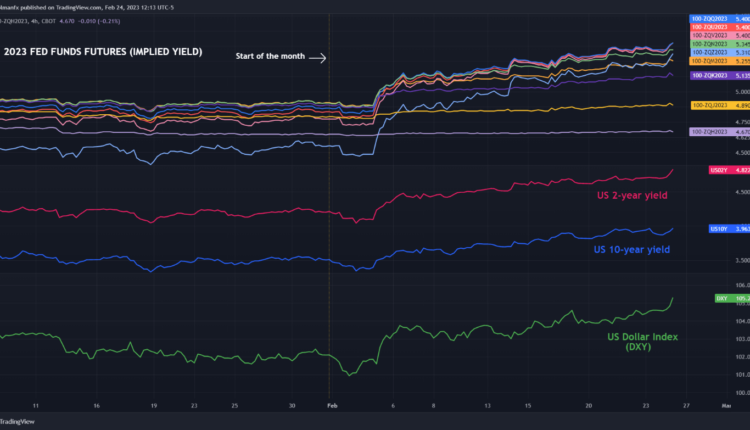Click the US Dollar Index (DXY) label
Screen dimensions: 750x430
click(x=643, y=342)
